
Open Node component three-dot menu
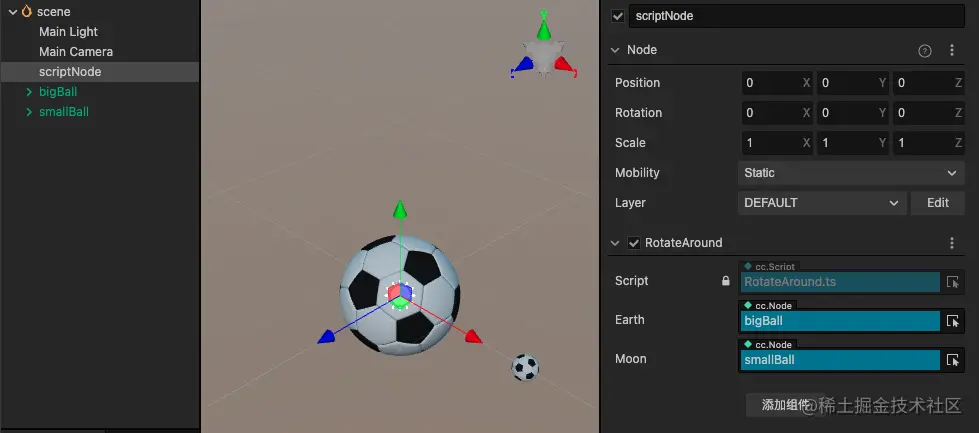click(952, 50)
